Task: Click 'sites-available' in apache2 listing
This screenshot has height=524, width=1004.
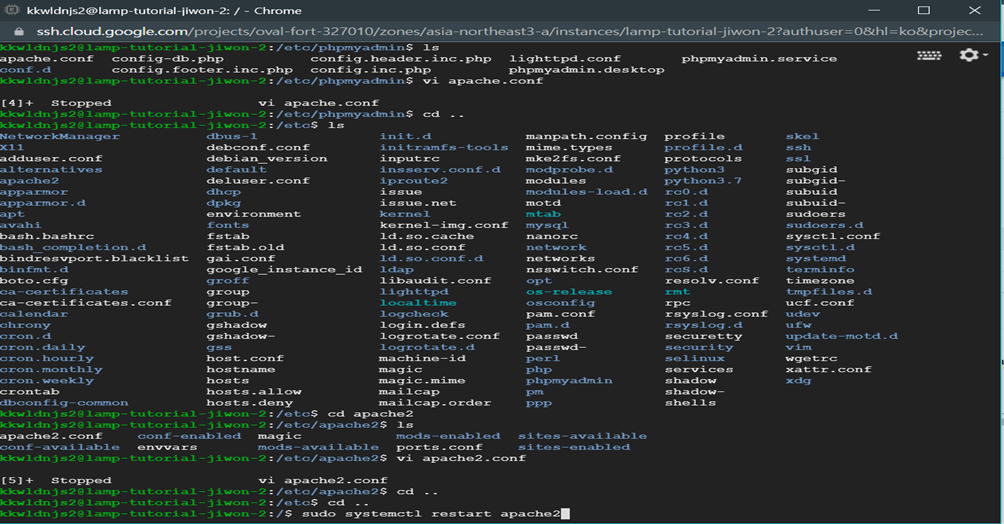Action: [583, 436]
